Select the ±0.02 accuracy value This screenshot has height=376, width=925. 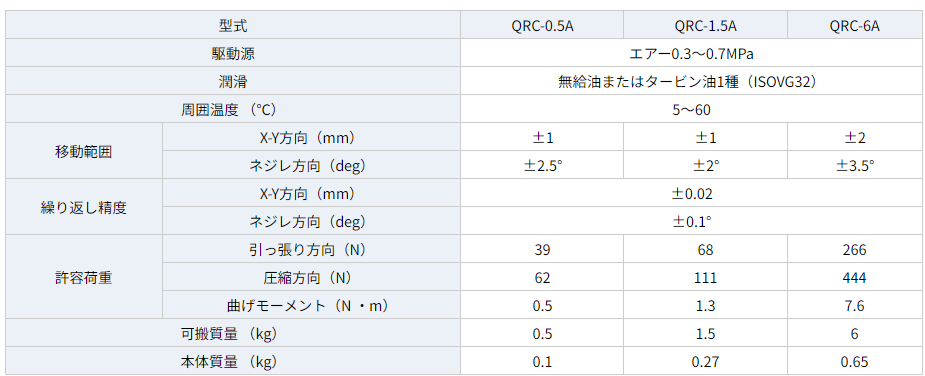click(691, 193)
